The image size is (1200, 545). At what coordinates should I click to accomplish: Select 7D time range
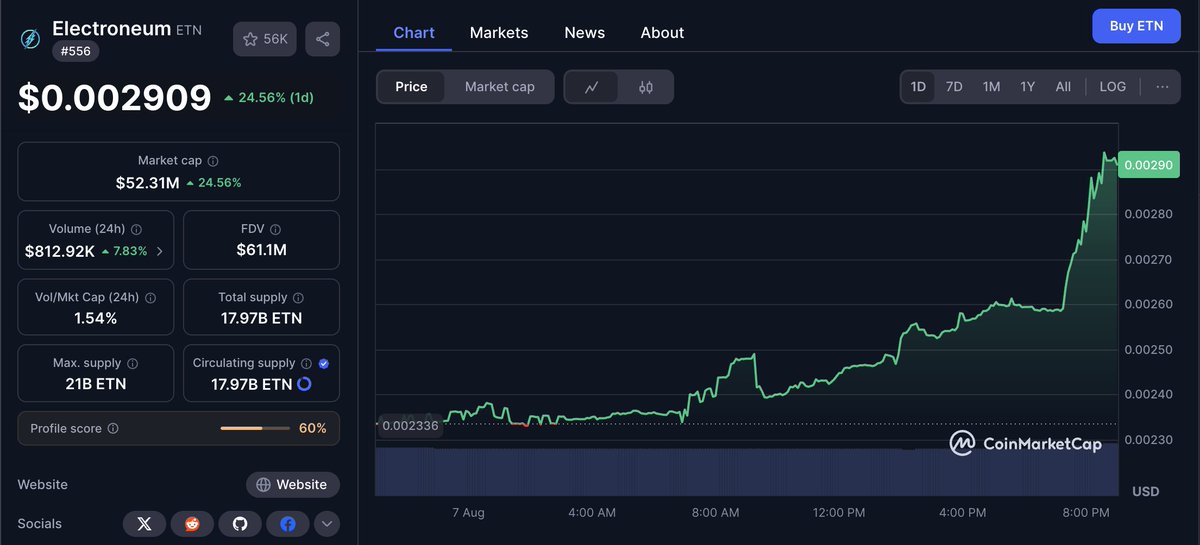click(954, 87)
